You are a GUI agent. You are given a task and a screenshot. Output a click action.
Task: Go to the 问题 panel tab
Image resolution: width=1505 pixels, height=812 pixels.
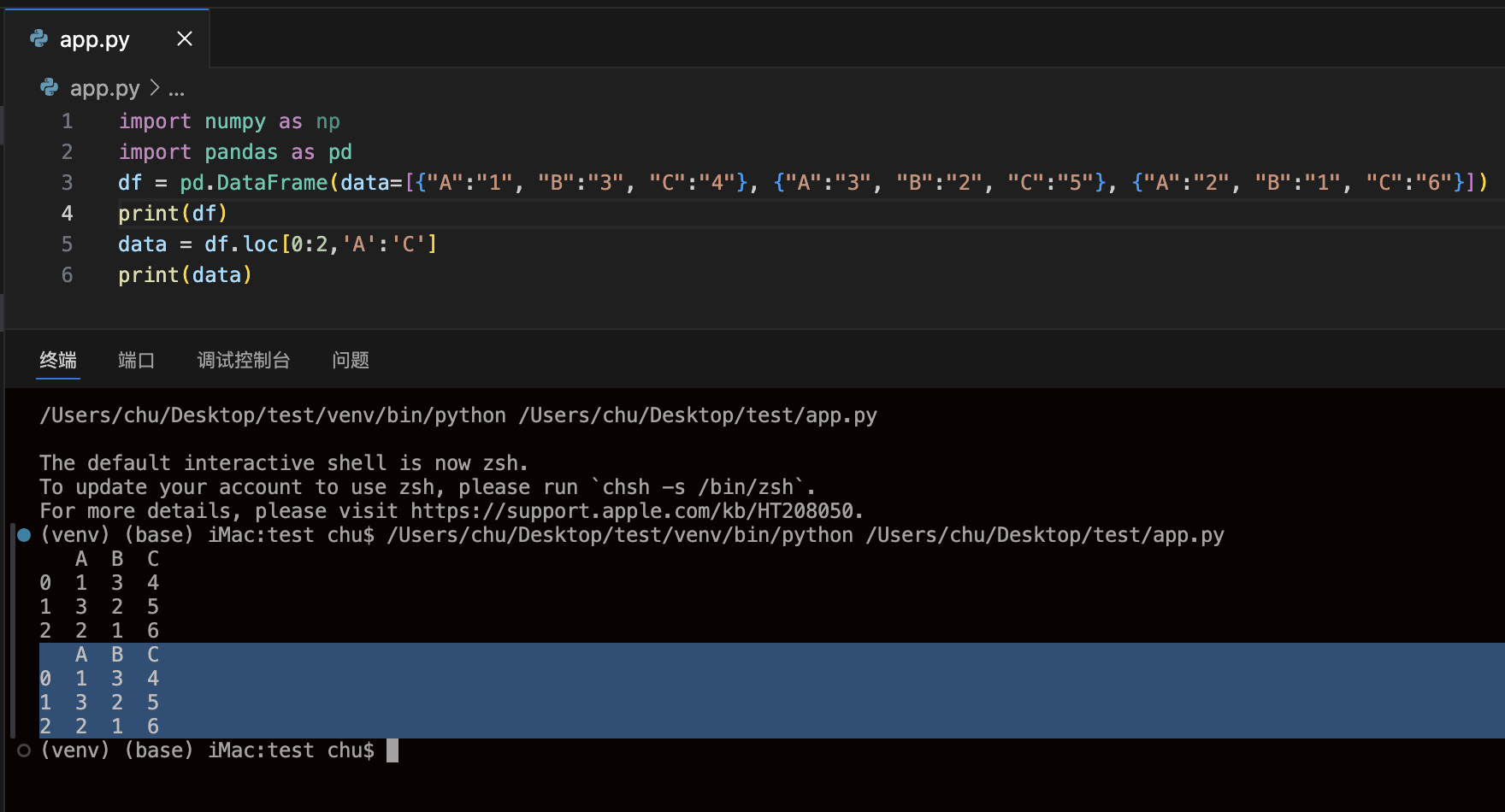click(x=351, y=360)
